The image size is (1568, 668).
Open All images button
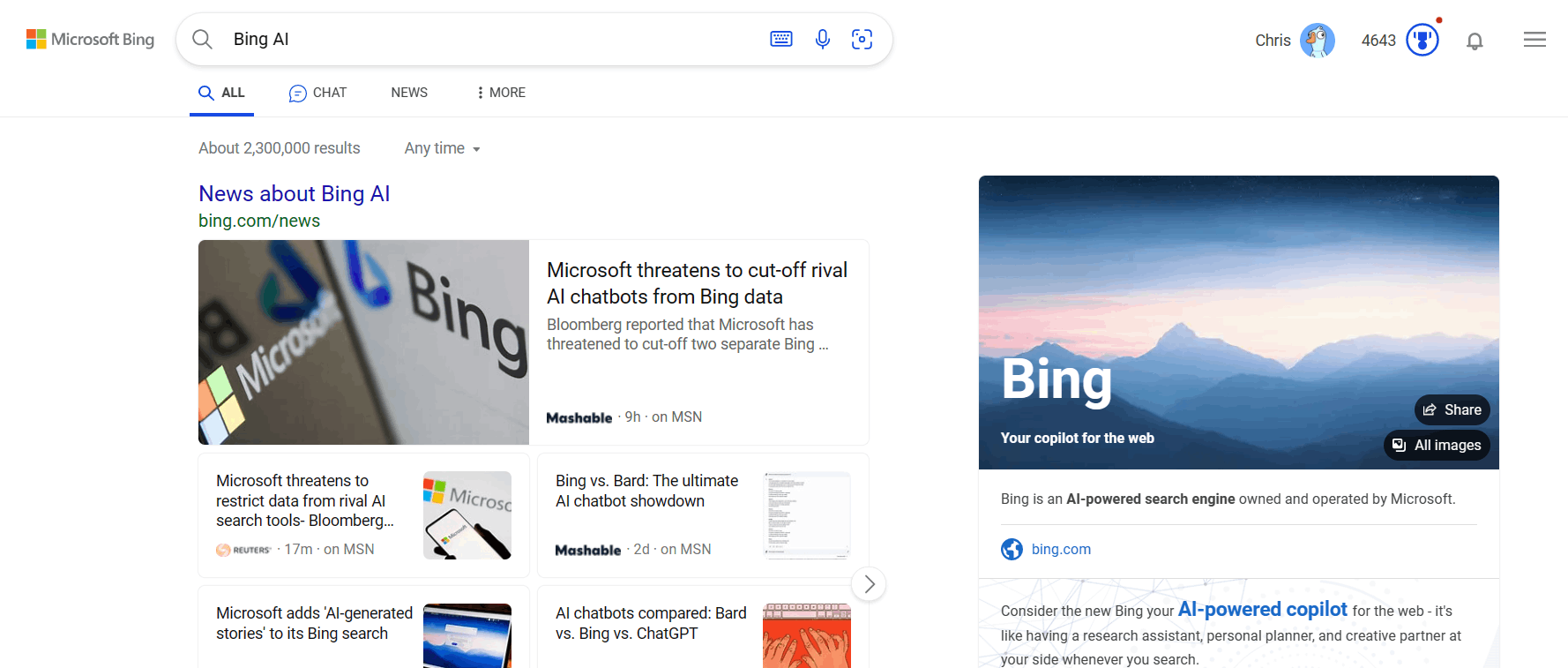point(1437,445)
